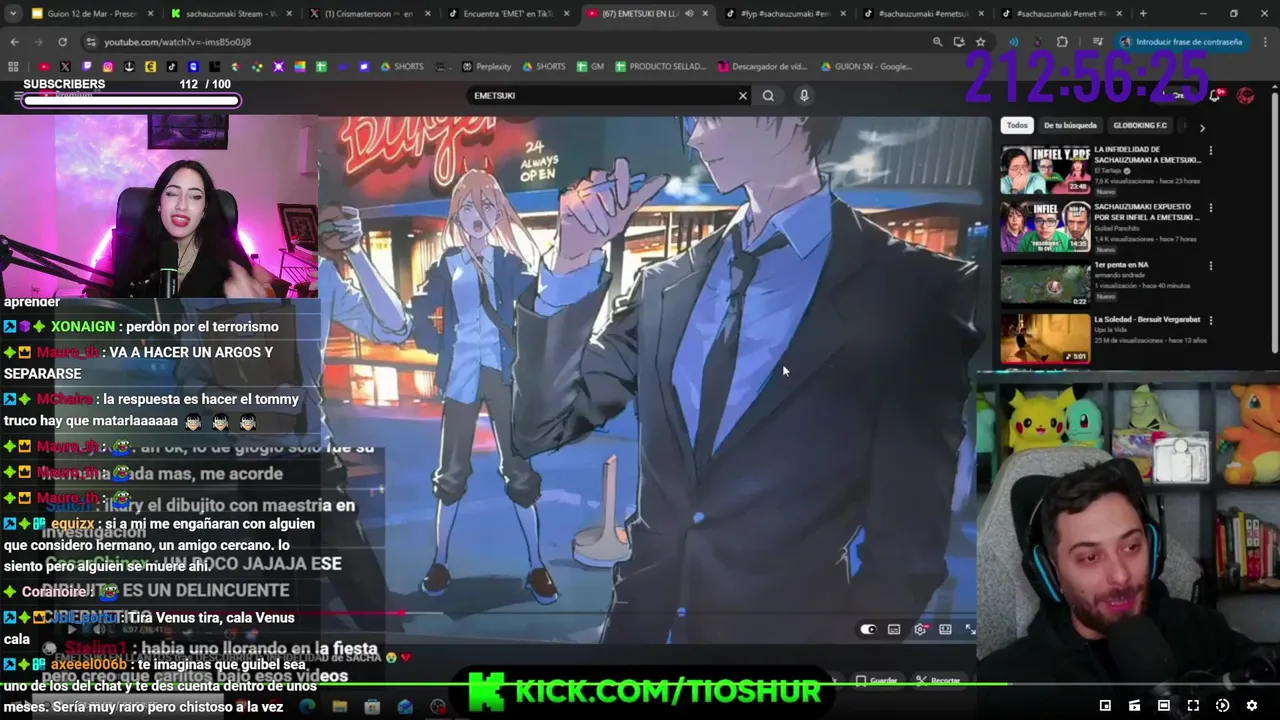Select the De tu búsqueda chip
This screenshot has height=720, width=1280.
[1070, 125]
